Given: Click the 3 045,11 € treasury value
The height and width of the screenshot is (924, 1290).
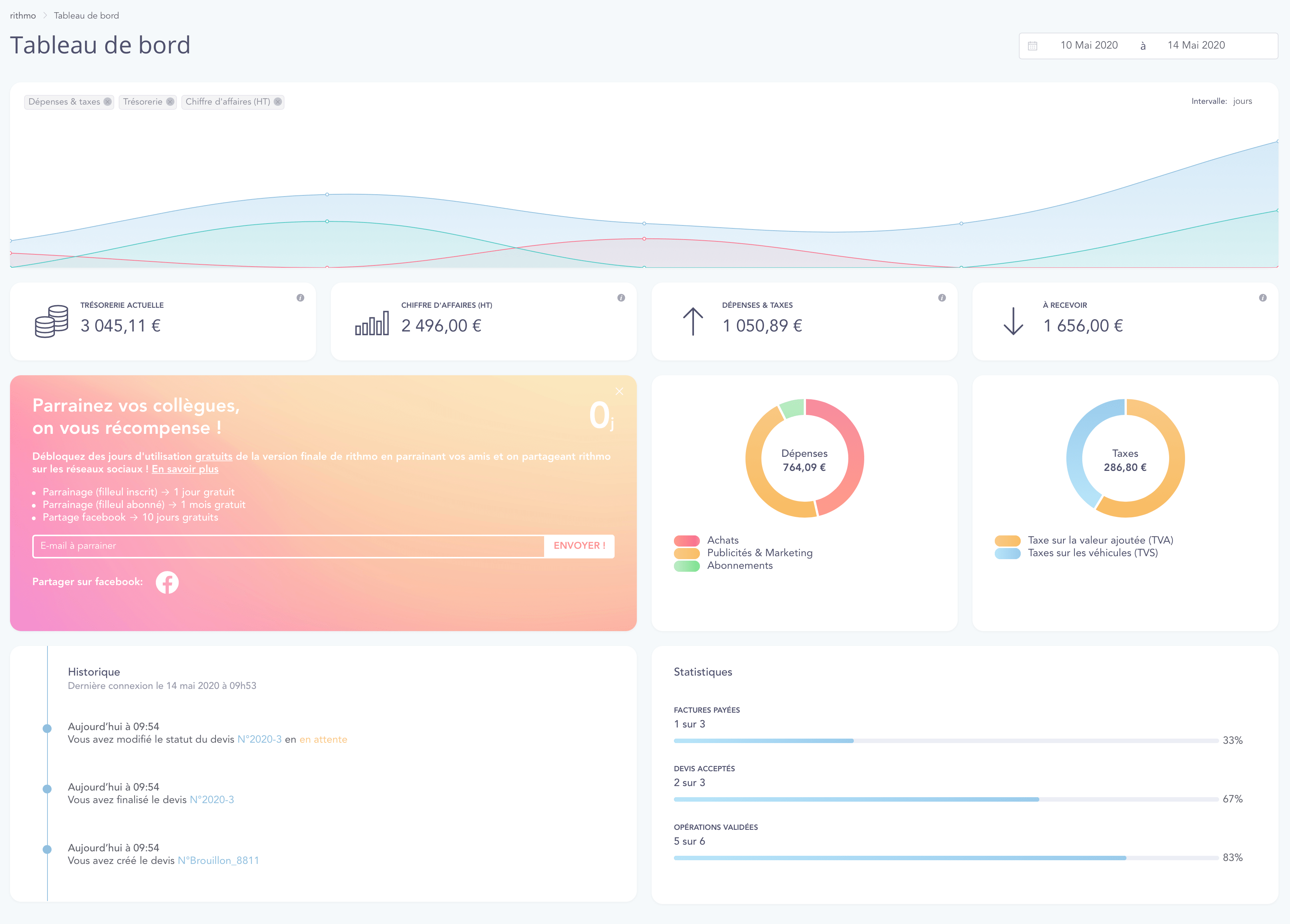Looking at the screenshot, I should point(121,326).
